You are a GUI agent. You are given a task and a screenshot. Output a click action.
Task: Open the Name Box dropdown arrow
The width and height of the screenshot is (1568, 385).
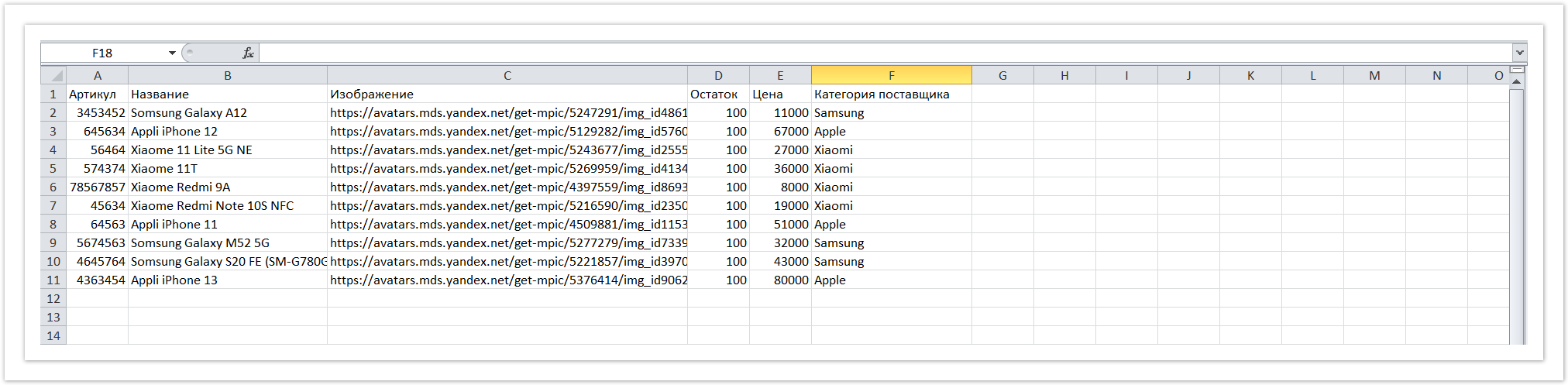(172, 53)
